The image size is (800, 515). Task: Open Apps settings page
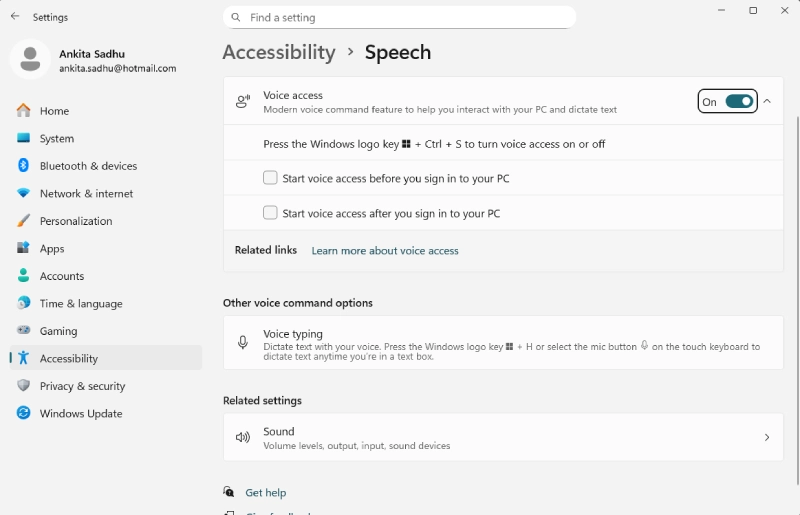pos(106,249)
